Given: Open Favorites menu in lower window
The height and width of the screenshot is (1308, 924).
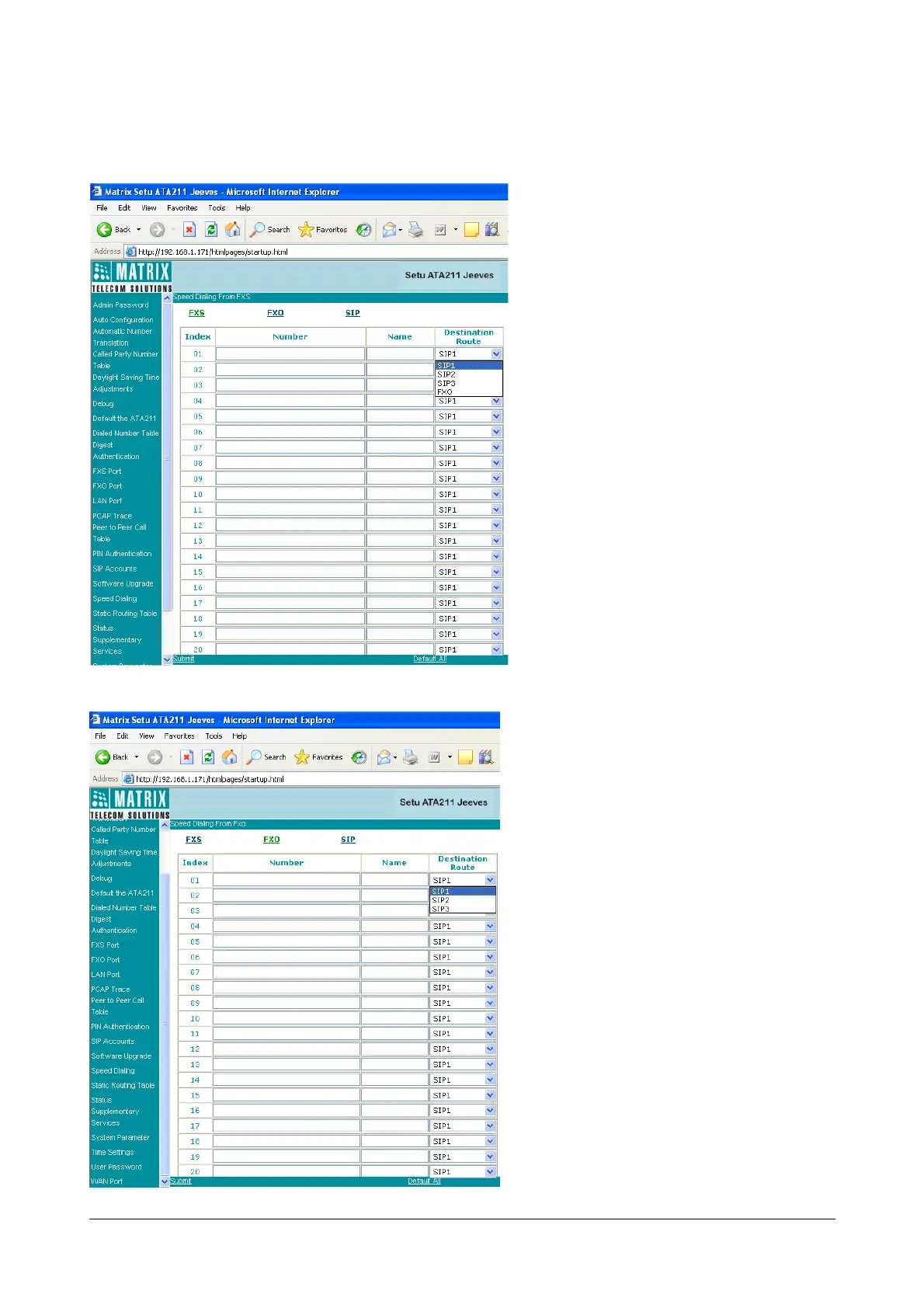Looking at the screenshot, I should 179,736.
